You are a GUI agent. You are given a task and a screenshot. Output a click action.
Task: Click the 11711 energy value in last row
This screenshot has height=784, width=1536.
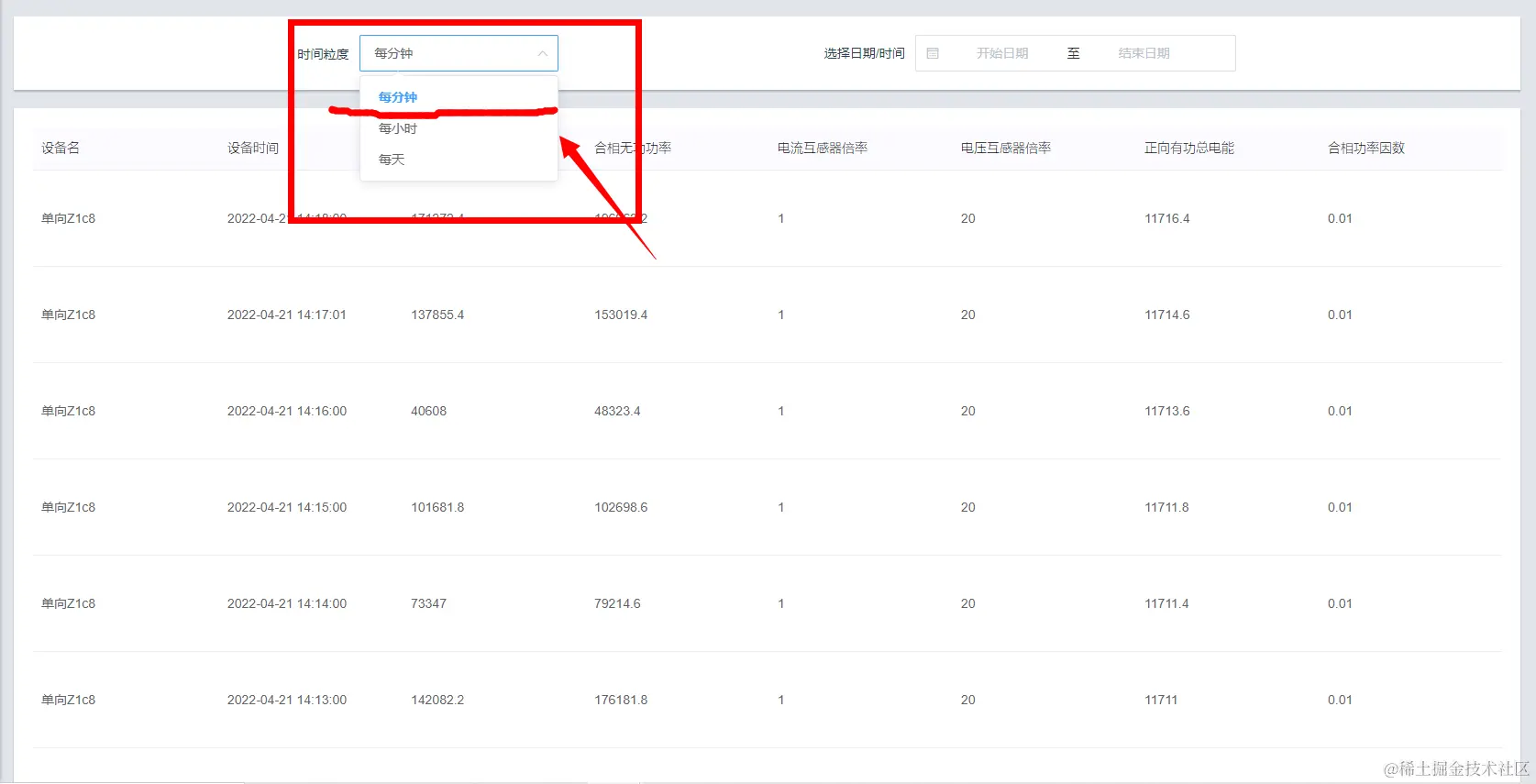pos(1161,700)
